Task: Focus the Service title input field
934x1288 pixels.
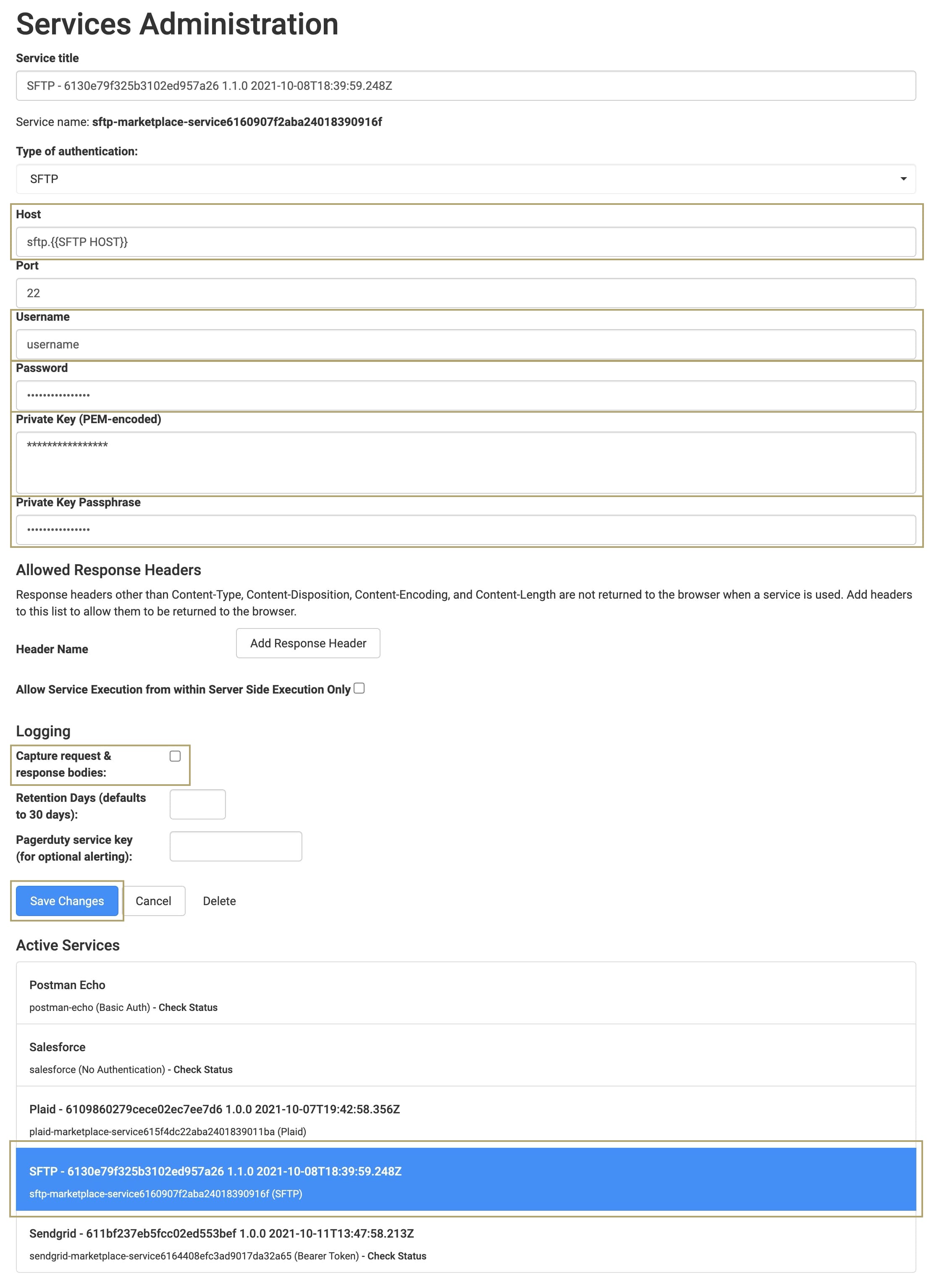Action: coord(466,86)
